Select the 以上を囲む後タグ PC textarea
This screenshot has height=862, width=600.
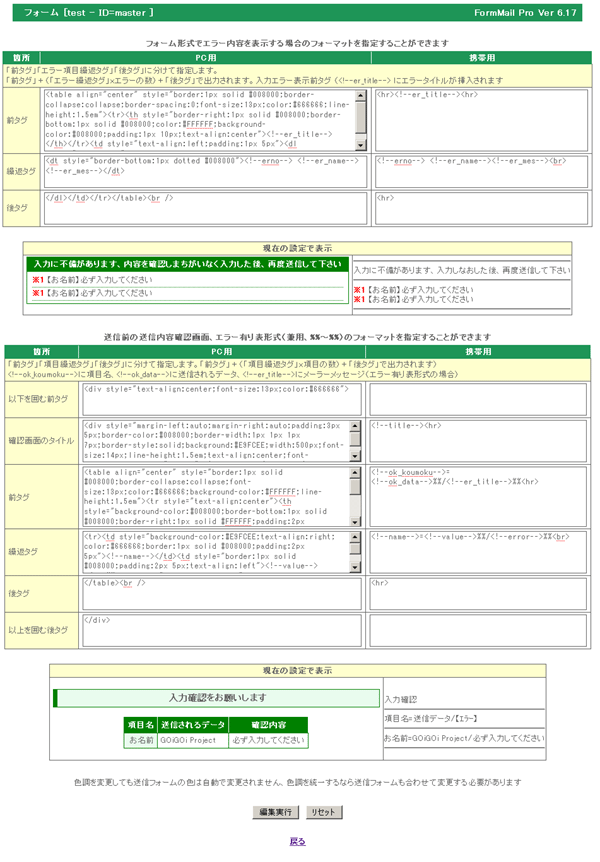(222, 629)
